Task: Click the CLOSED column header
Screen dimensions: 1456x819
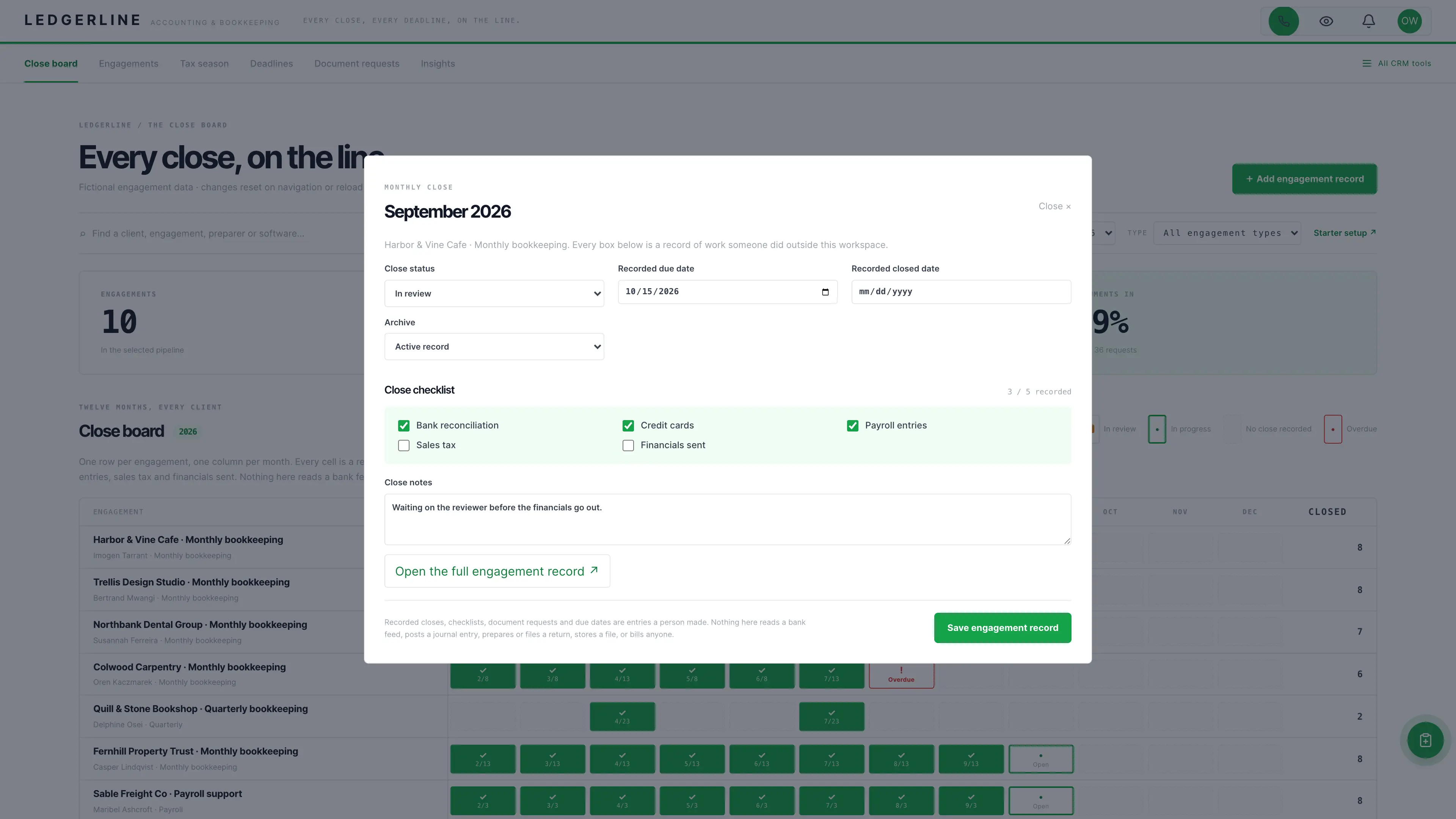Action: click(x=1327, y=511)
